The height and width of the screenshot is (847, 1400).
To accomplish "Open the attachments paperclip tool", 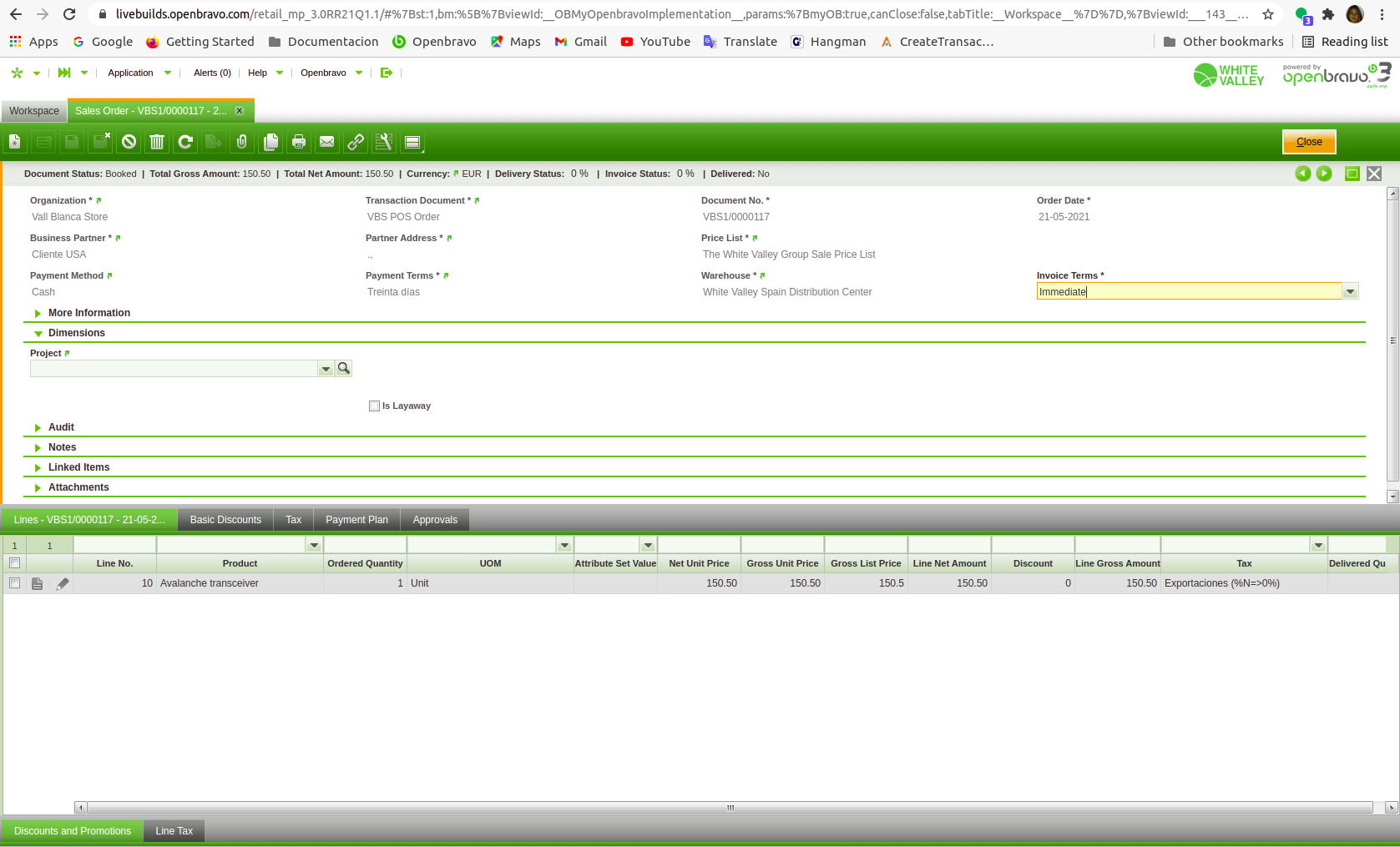I will 242,142.
